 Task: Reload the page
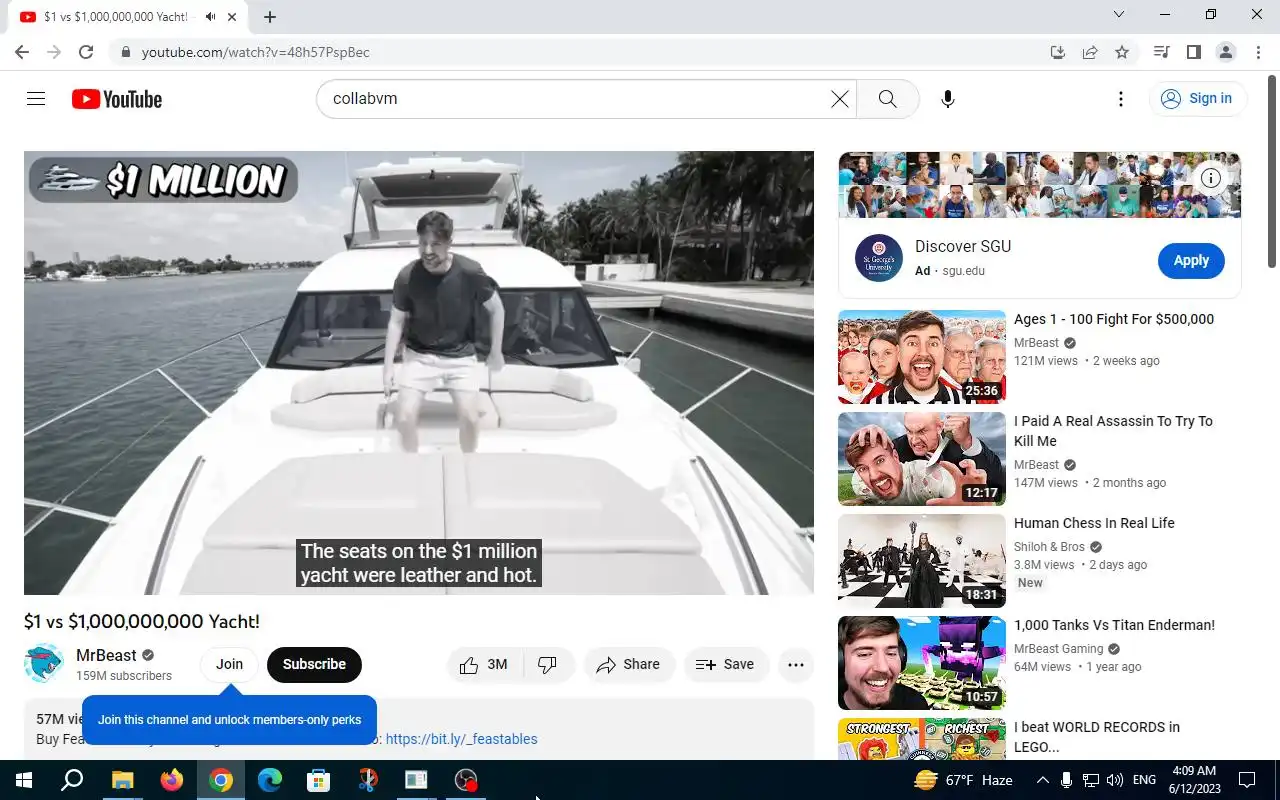(x=86, y=52)
